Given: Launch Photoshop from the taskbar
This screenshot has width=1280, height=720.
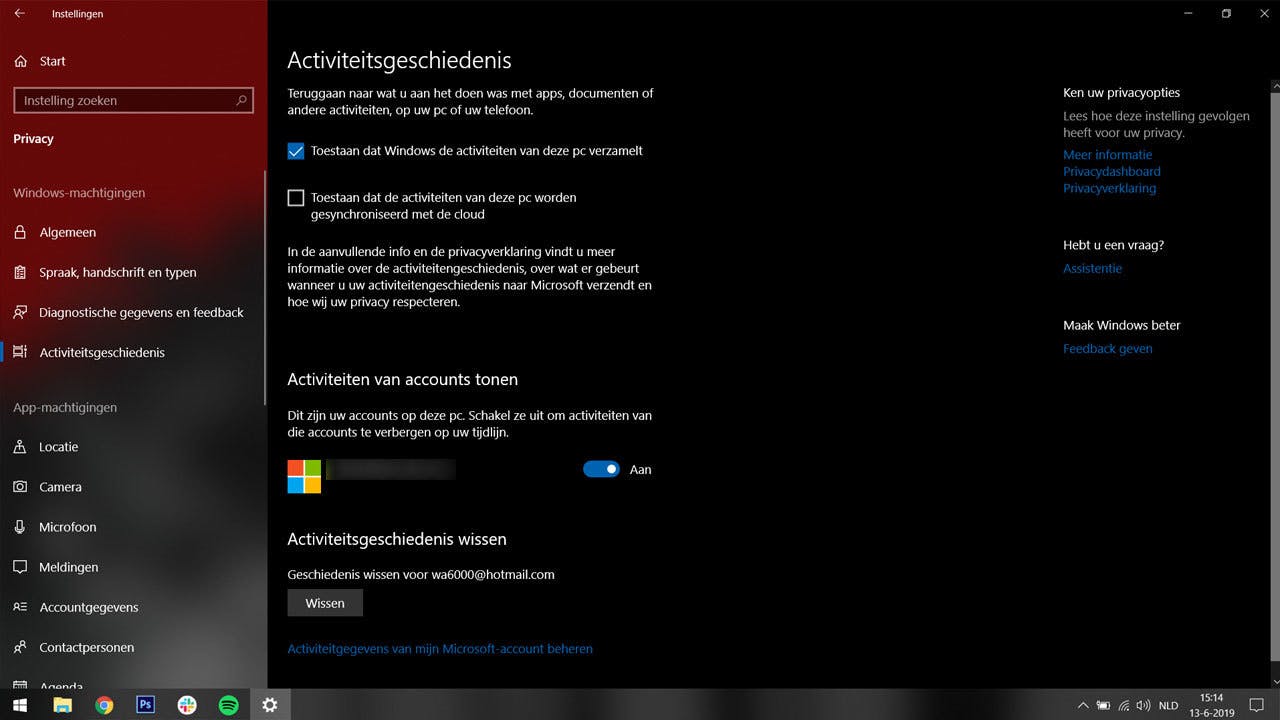Looking at the screenshot, I should coord(145,705).
